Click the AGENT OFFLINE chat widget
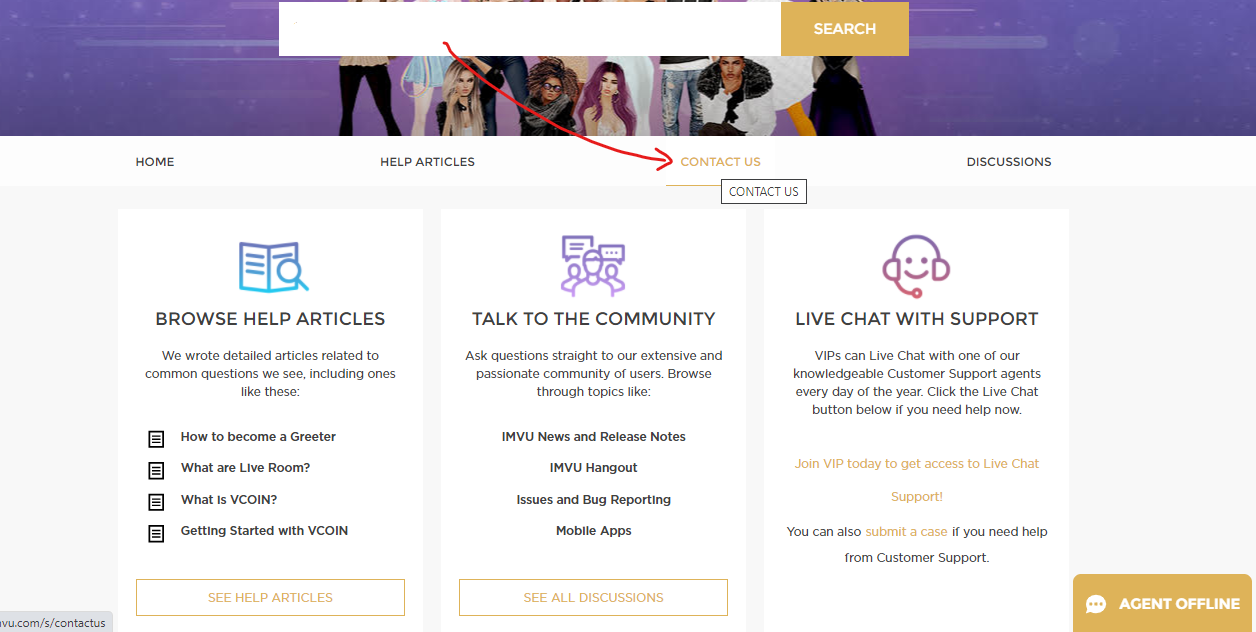This screenshot has height=632, width=1256. click(1162, 604)
